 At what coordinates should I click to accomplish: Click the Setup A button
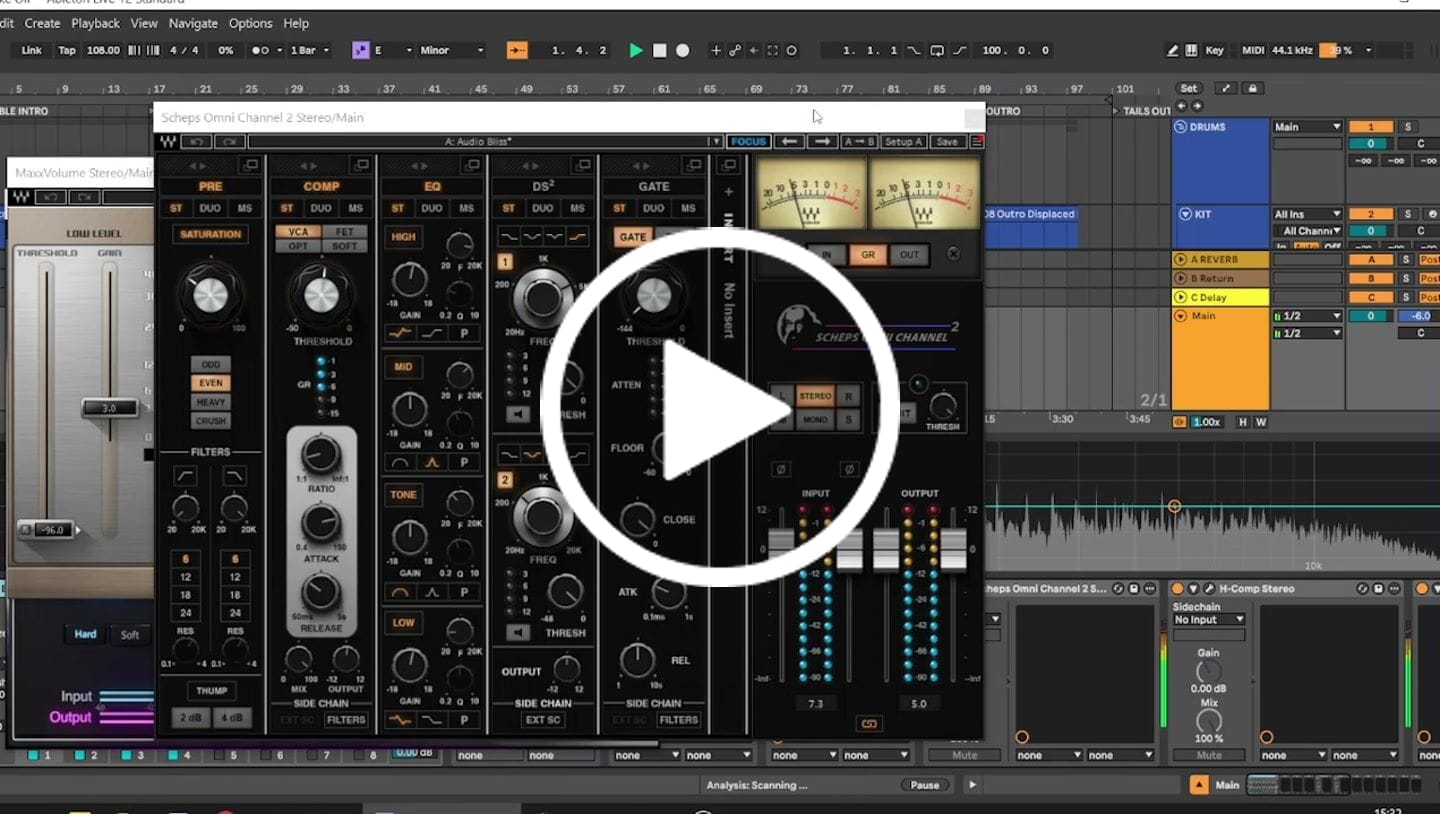903,142
